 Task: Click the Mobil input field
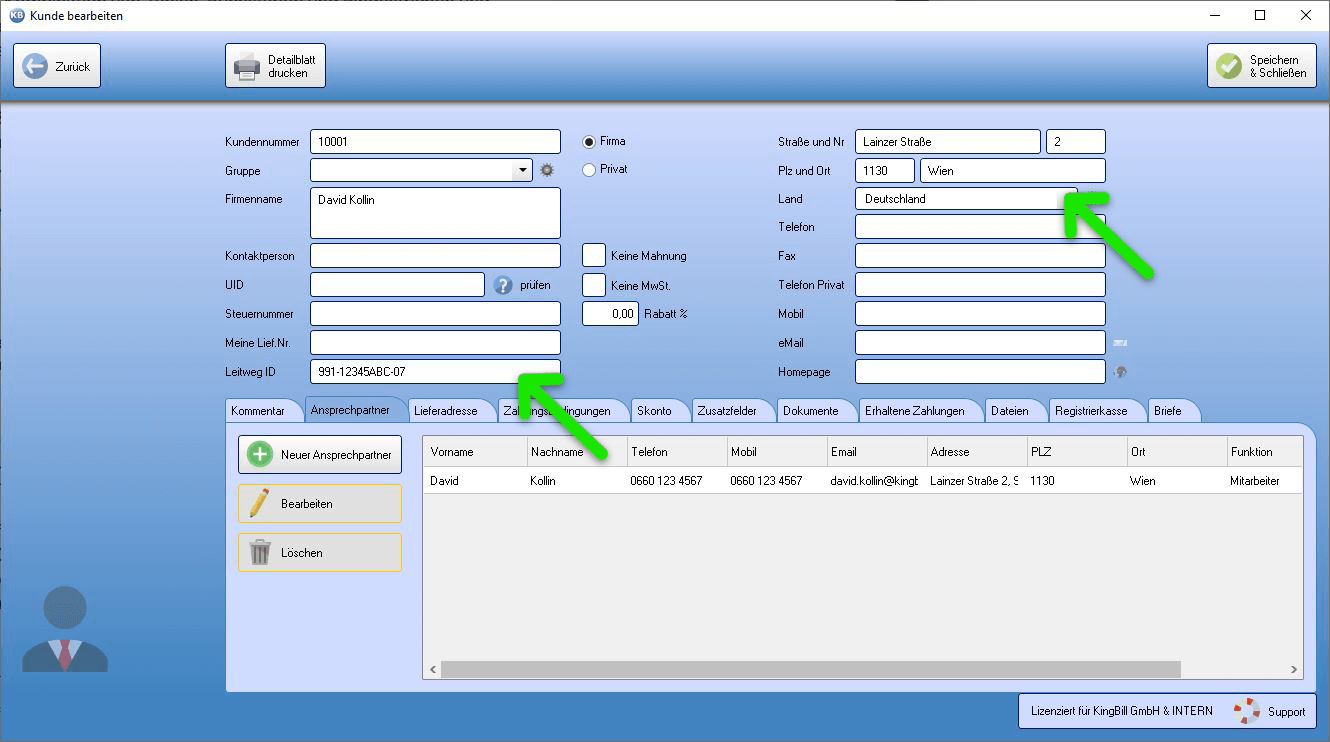pos(981,314)
